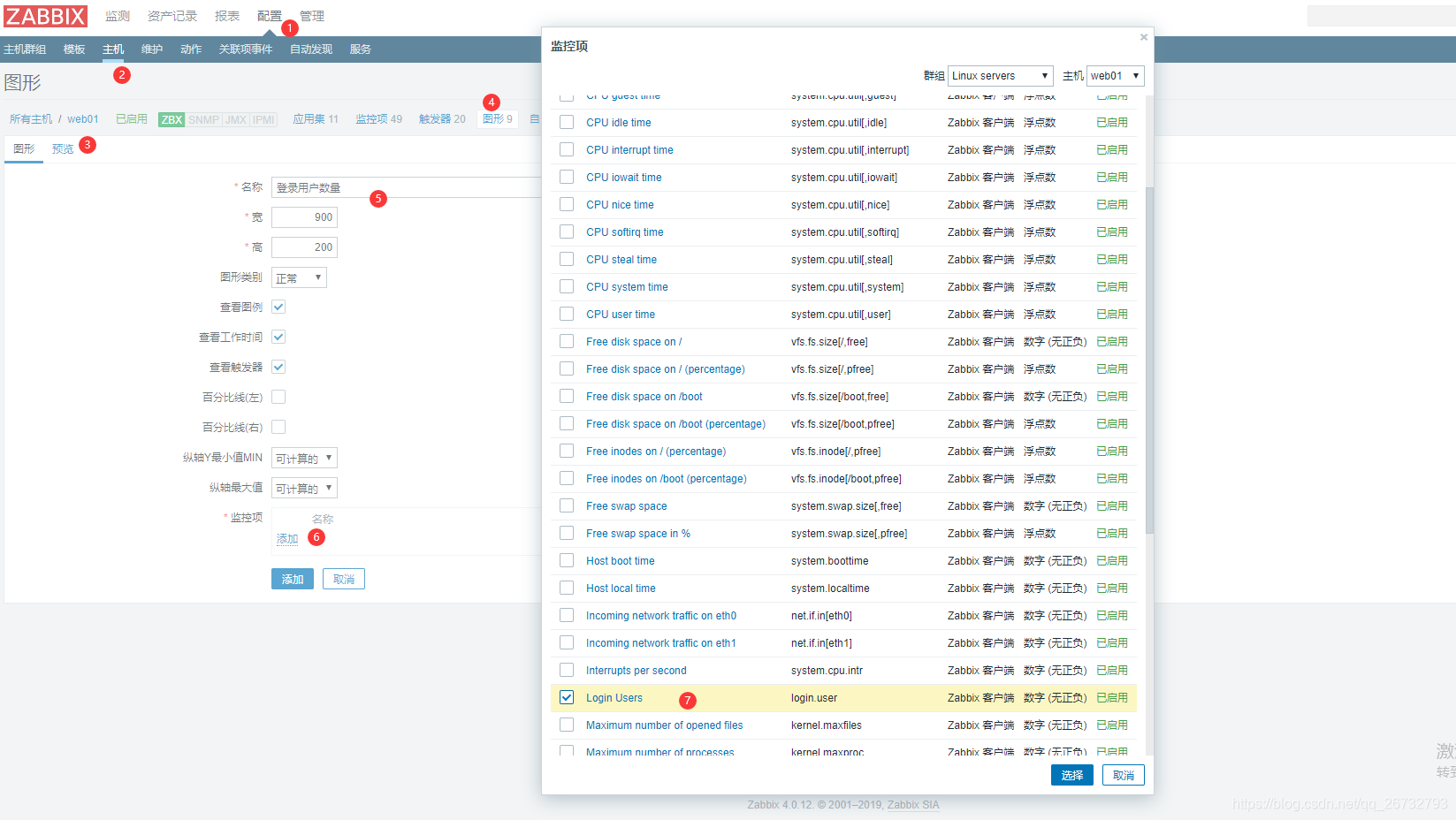The image size is (1456, 820).
Task: Select the ZBX availability badge
Action: pos(172,119)
